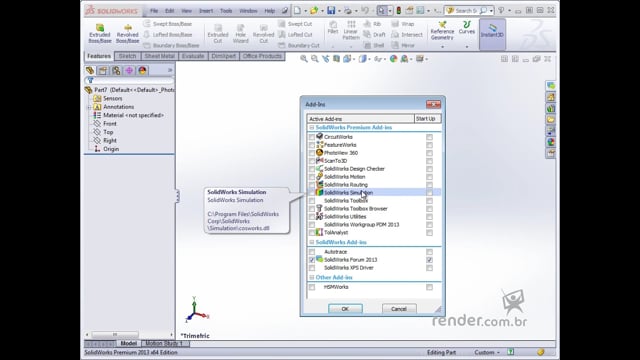Image resolution: width=640 pixels, height=360 pixels.
Task: Open the Curves tool
Action: tap(467, 27)
